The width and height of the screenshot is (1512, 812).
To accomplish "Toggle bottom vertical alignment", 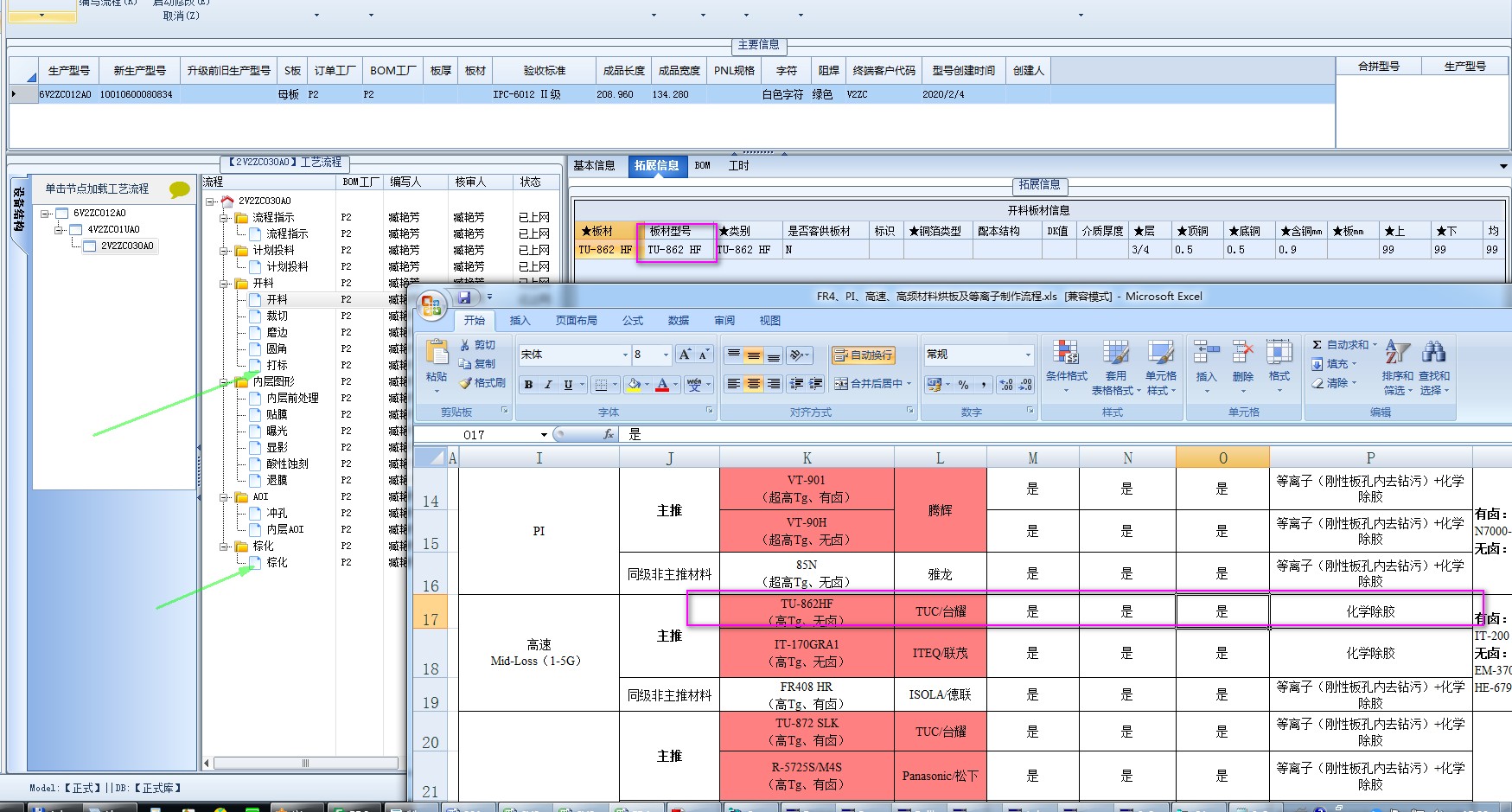I will 773,355.
